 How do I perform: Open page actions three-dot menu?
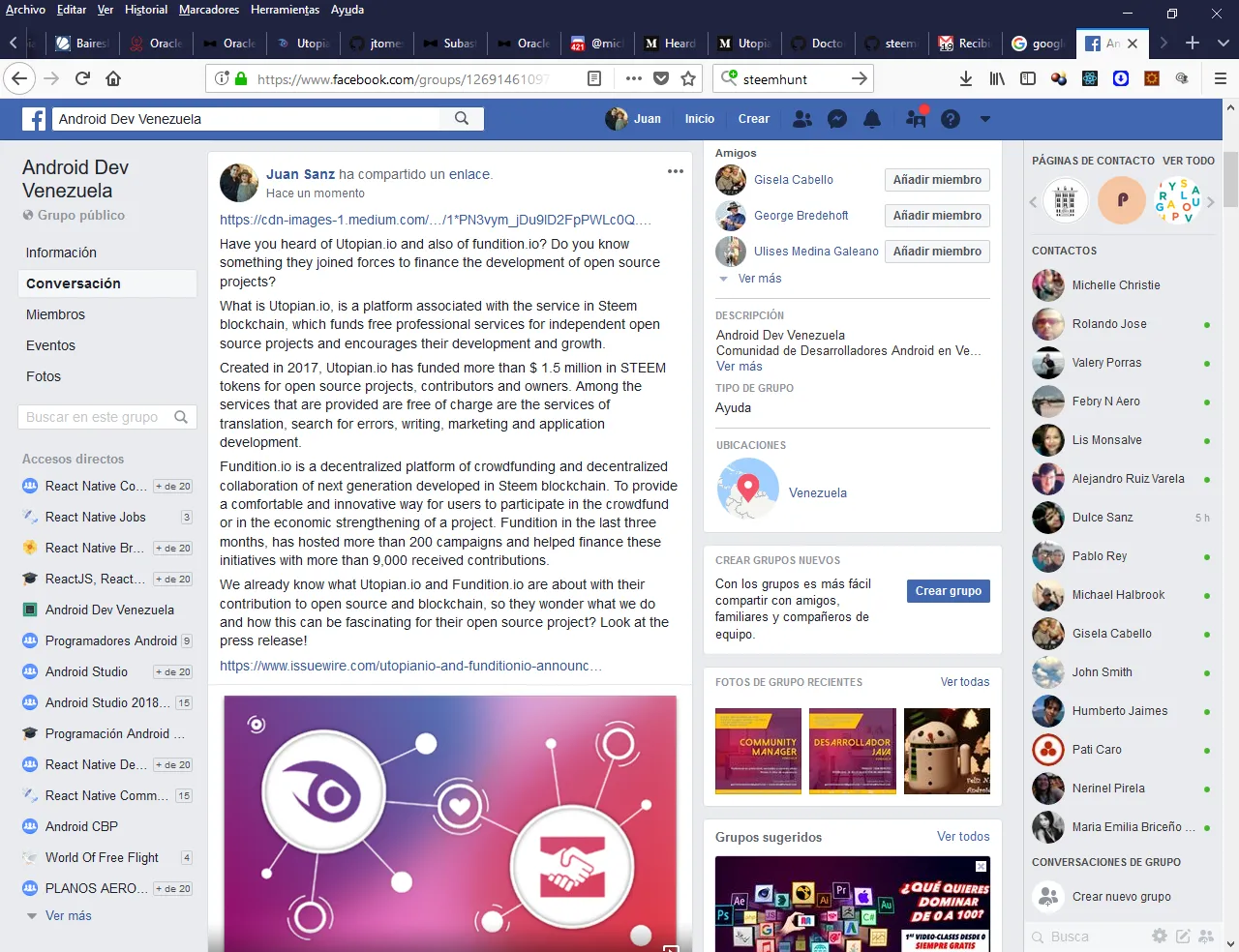click(634, 78)
